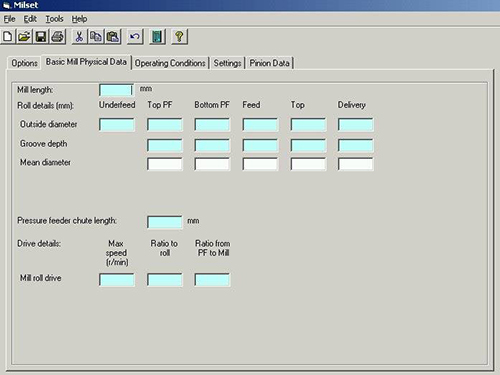Viewport: 500px width, 375px height.
Task: Click the Paste clipboard icon
Action: [113, 36]
